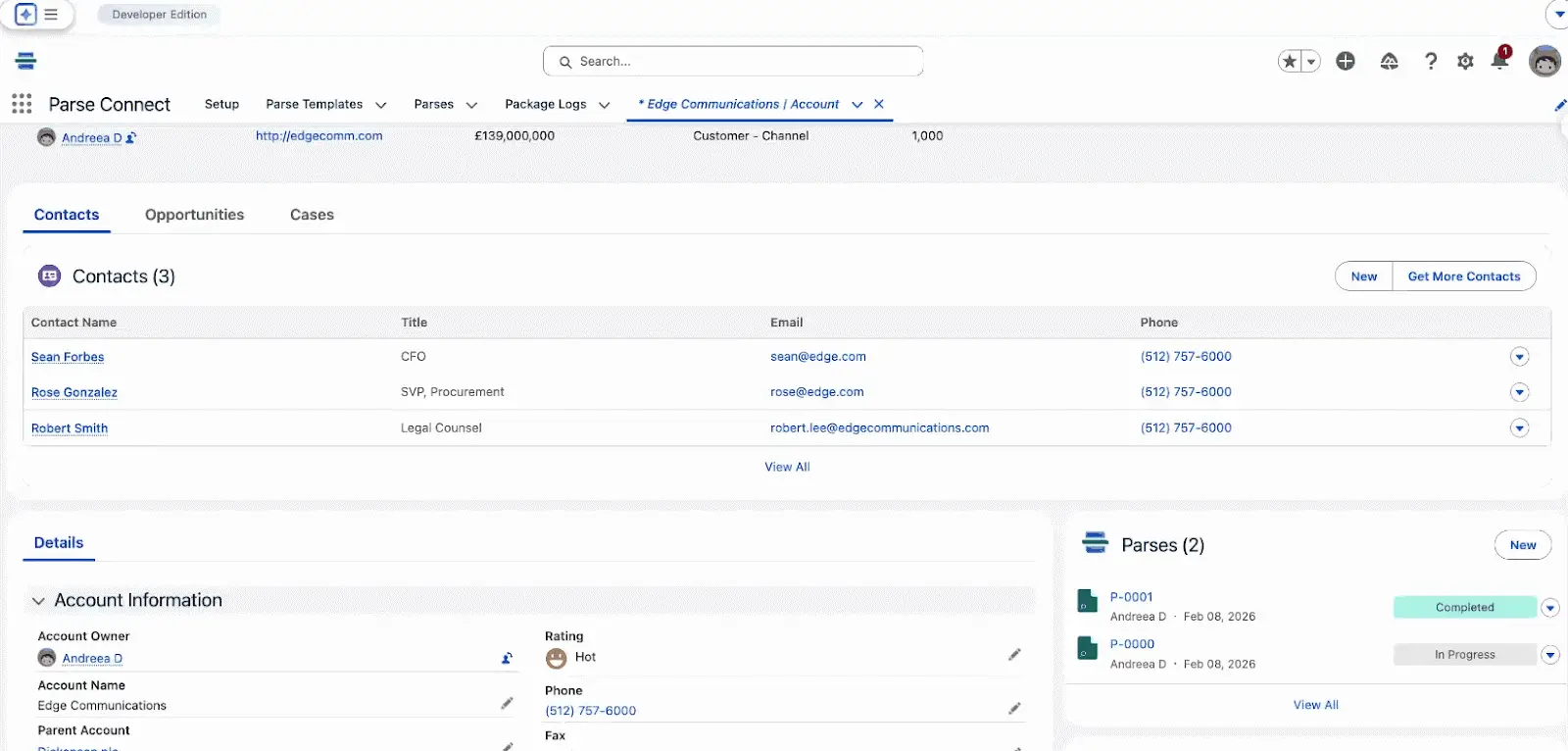Viewport: 1568px width, 751px height.
Task: Click the Get More Contacts button
Action: point(1463,276)
